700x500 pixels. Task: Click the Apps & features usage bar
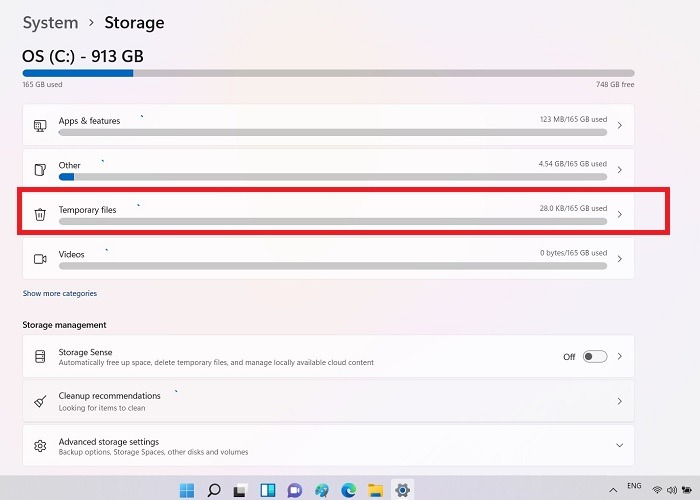(333, 133)
